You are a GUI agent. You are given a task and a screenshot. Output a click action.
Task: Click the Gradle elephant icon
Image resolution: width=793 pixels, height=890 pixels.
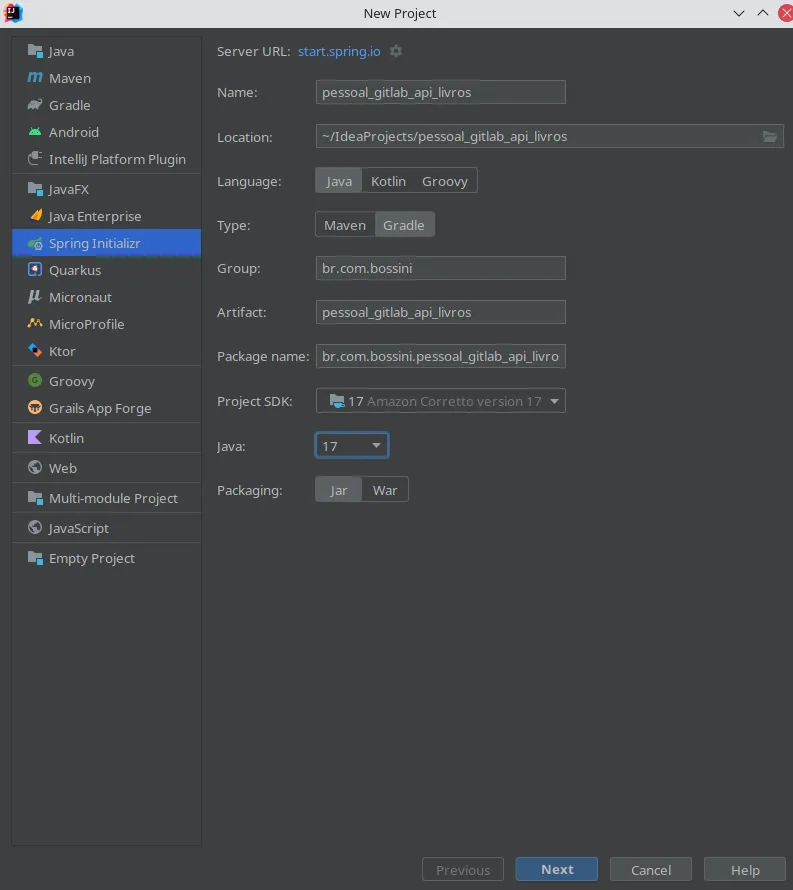[x=35, y=105]
